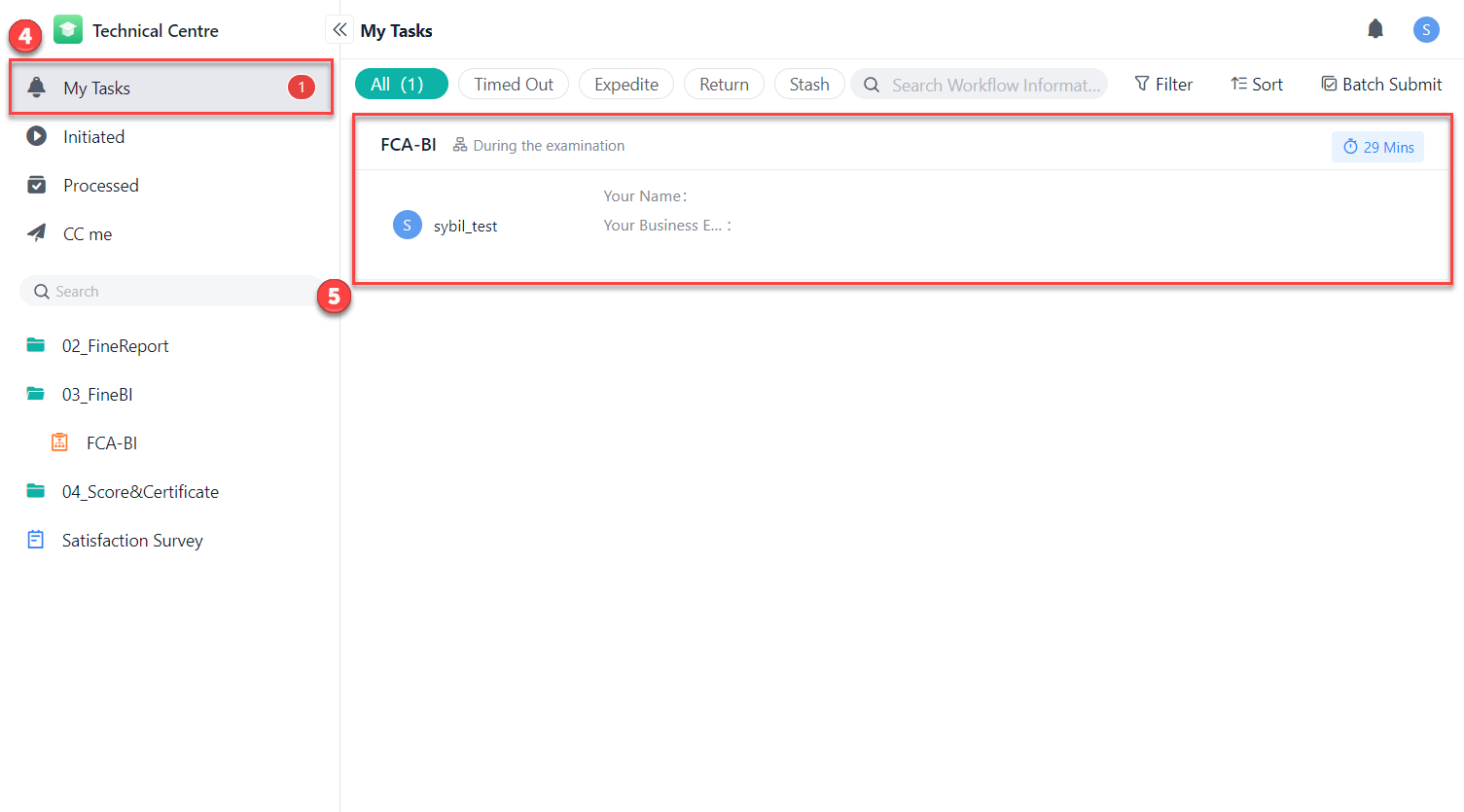
Task: Select the Stash tab
Action: coord(809,84)
